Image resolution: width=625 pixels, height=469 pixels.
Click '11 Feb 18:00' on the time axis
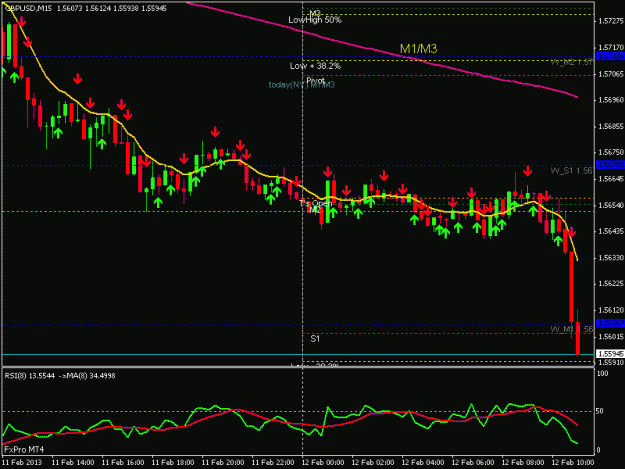[x=173, y=463]
